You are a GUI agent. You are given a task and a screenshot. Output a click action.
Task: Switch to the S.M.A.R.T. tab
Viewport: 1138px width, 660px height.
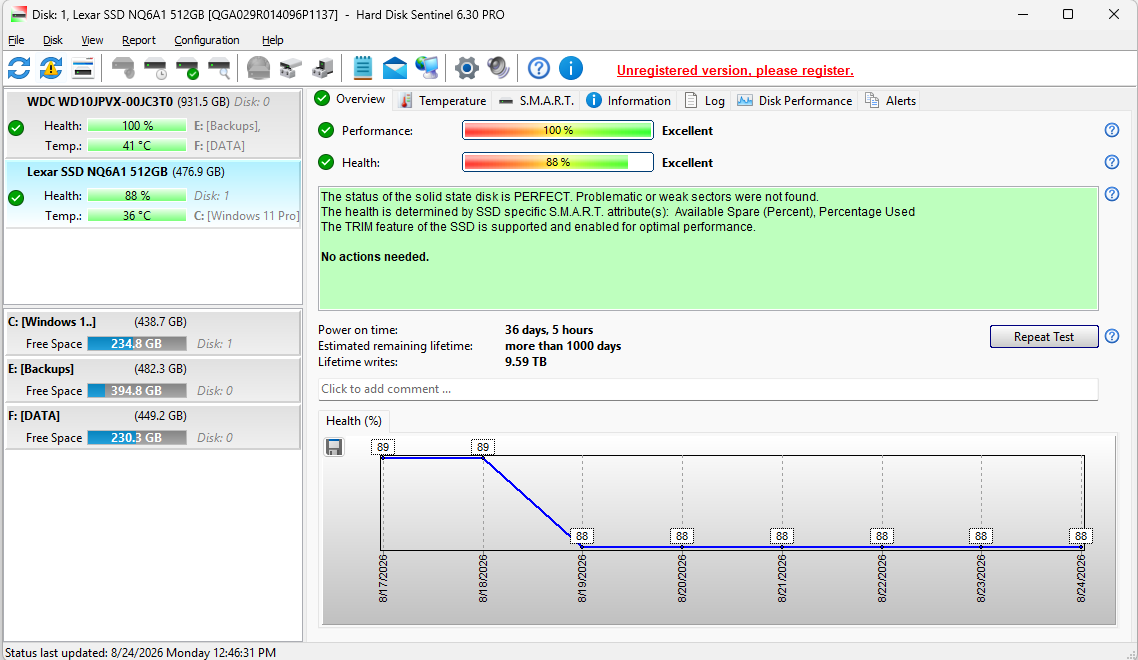[536, 100]
